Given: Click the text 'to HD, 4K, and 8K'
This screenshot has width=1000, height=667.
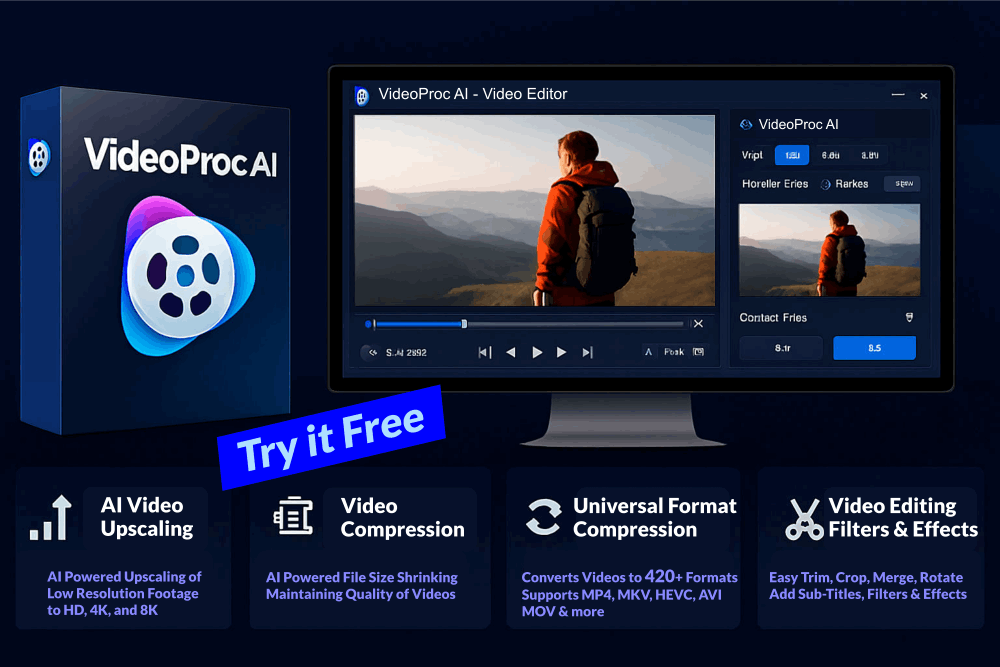Looking at the screenshot, I should tap(103, 610).
